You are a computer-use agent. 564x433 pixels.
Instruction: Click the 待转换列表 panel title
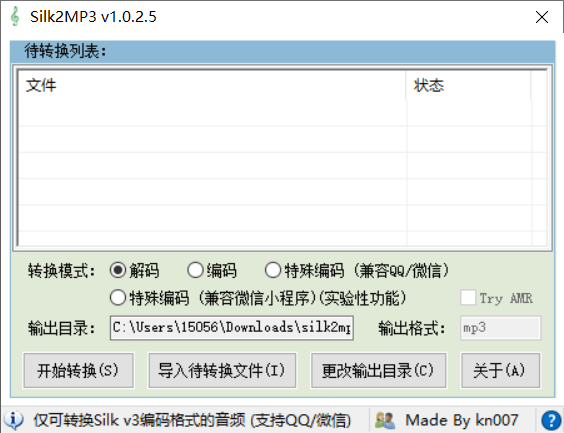[x=65, y=51]
